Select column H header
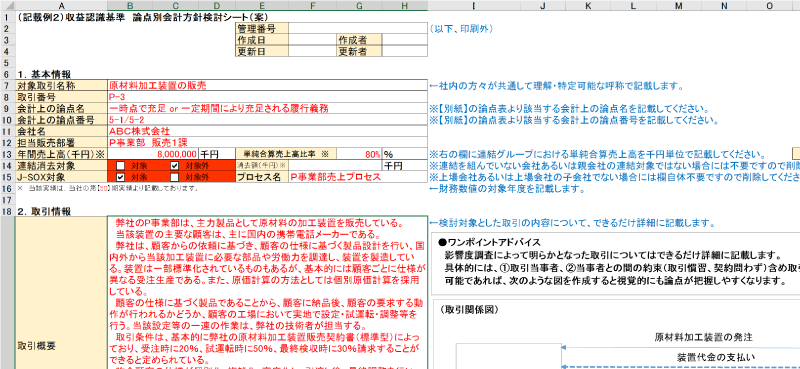The width and height of the screenshot is (800, 369). click(405, 6)
